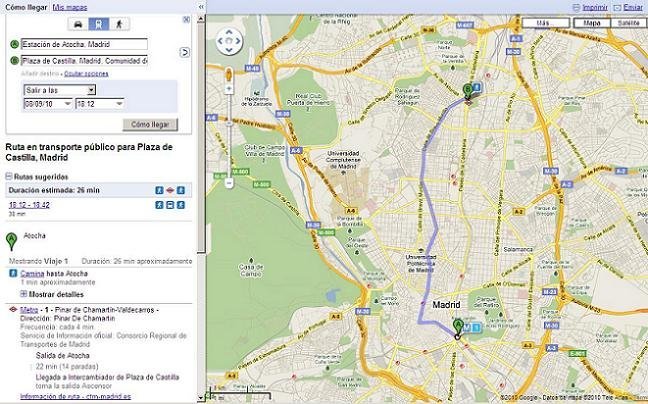The width and height of the screenshot is (648, 404).
Task: Click 'Llegada a Intercambiador de Plaza de Castilla'
Action: tap(107, 377)
